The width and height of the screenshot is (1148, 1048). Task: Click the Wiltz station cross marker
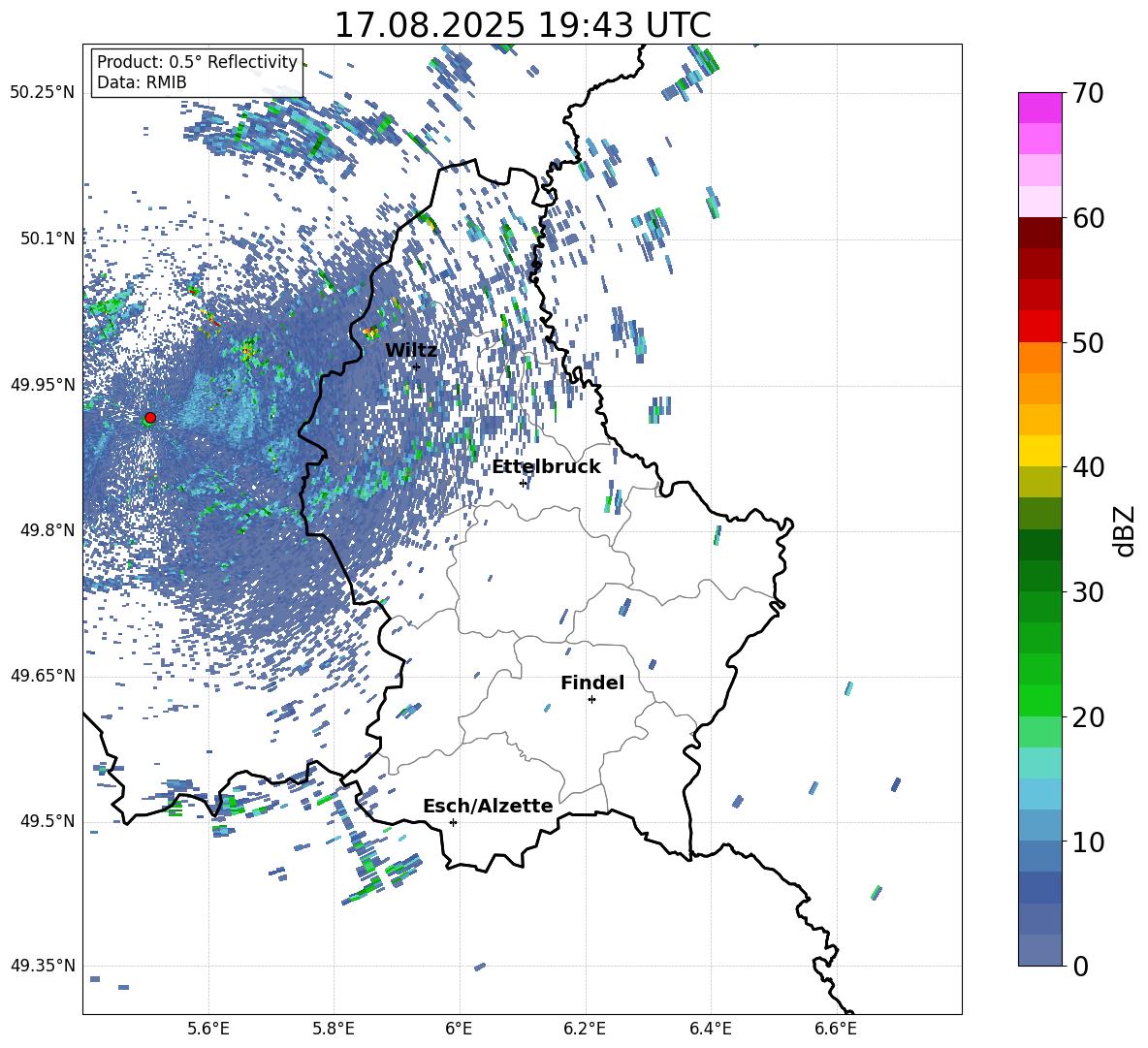tap(417, 366)
